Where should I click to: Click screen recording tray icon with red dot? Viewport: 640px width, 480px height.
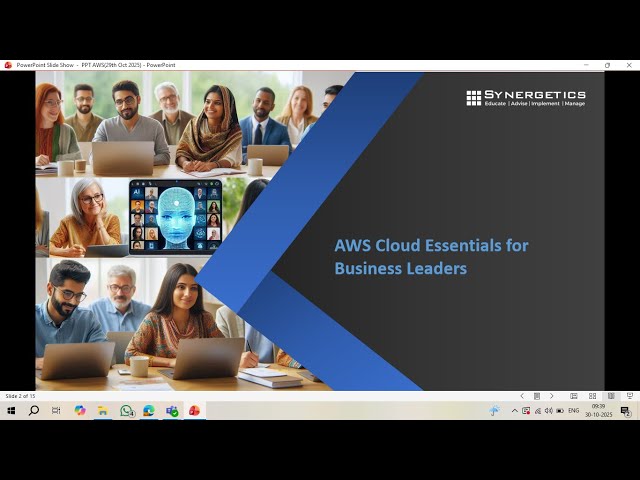tap(526, 411)
